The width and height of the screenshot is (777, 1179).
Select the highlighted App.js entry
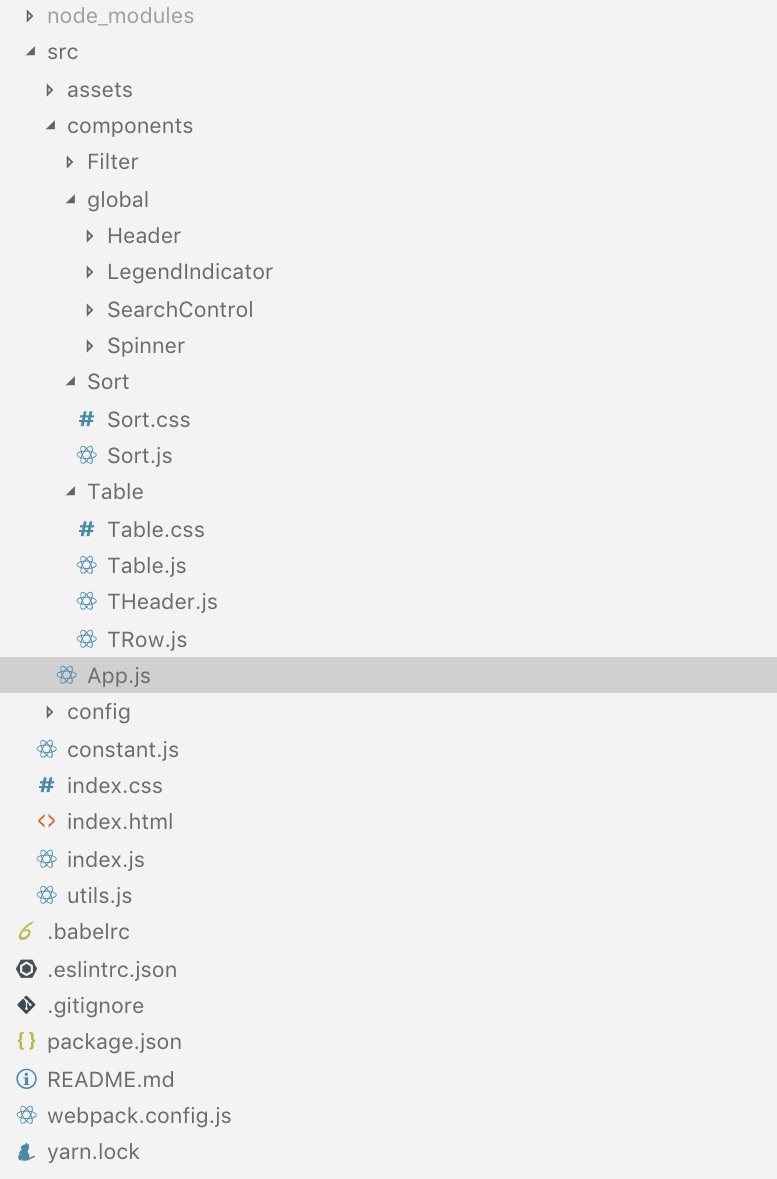tap(118, 675)
